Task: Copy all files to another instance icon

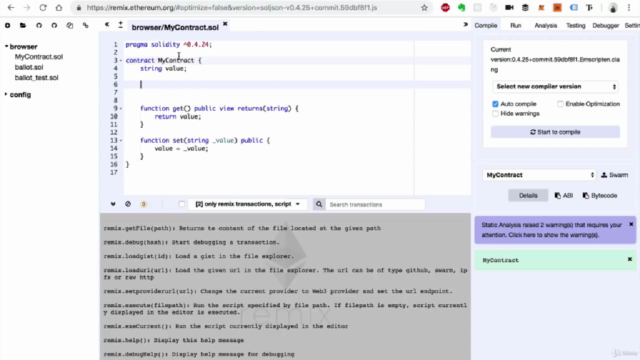Action: click(x=70, y=25)
